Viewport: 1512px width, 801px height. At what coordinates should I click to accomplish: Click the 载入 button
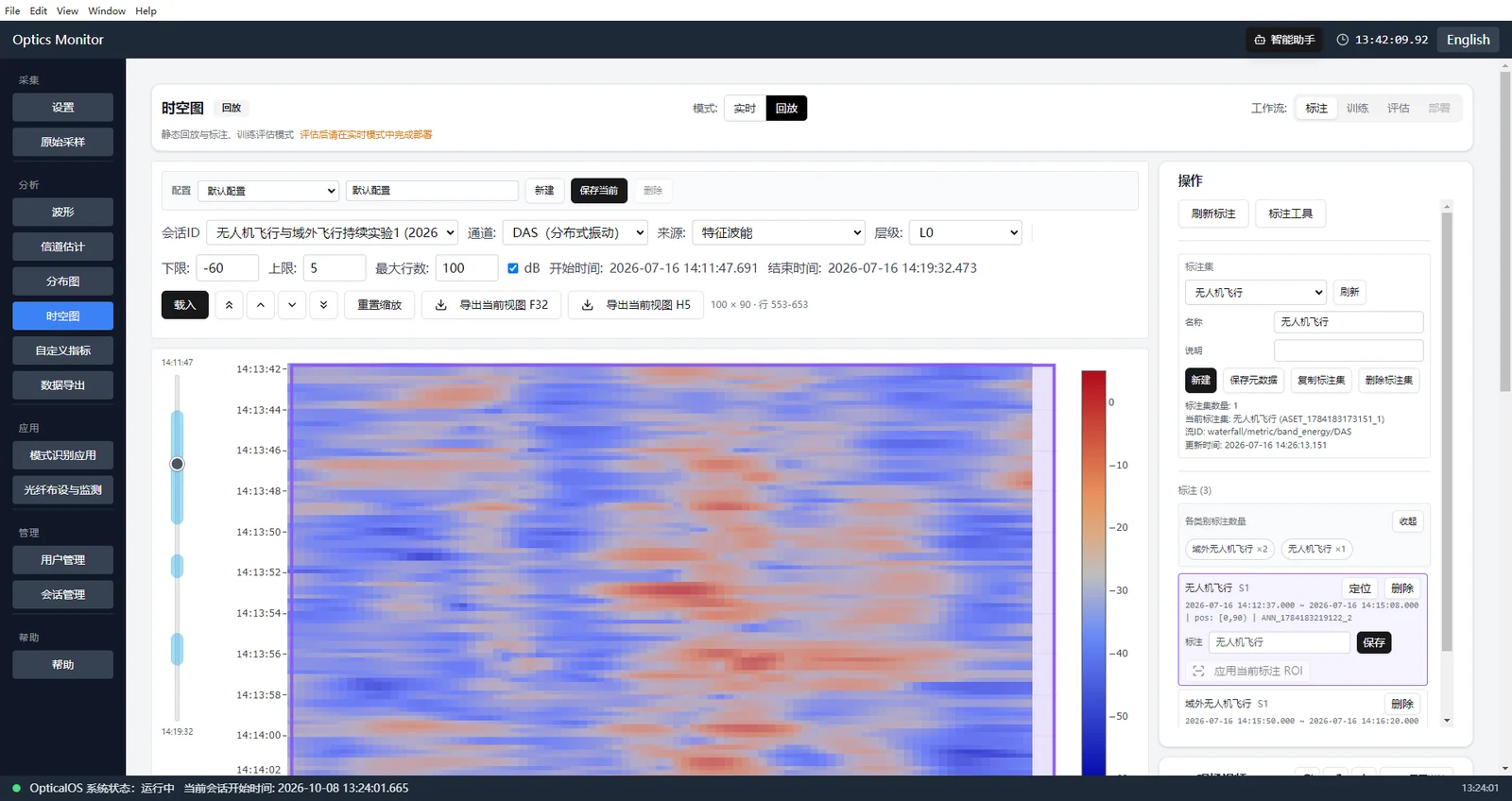185,305
